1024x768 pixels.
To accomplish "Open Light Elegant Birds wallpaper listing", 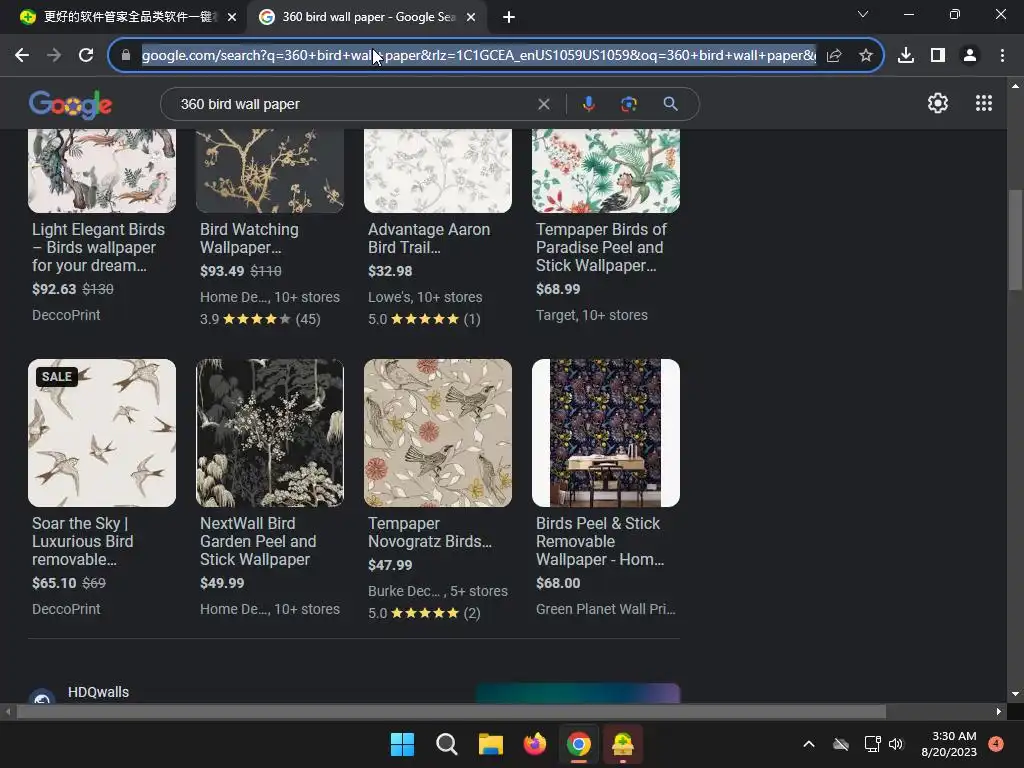I will [x=99, y=248].
